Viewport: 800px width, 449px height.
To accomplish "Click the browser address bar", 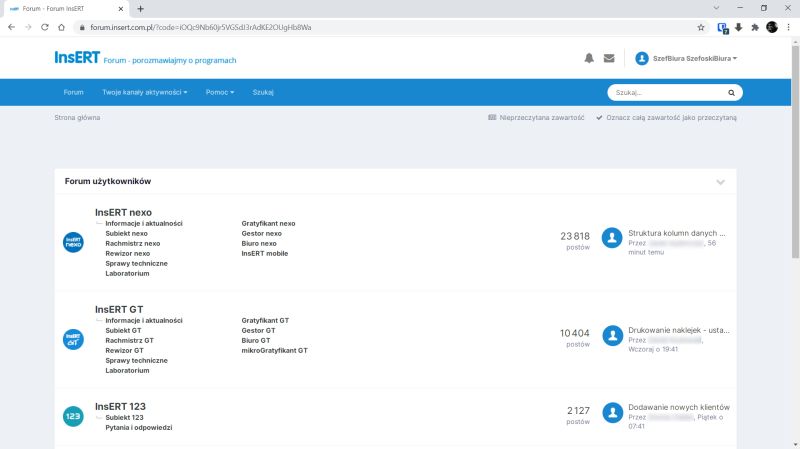I will (388, 28).
